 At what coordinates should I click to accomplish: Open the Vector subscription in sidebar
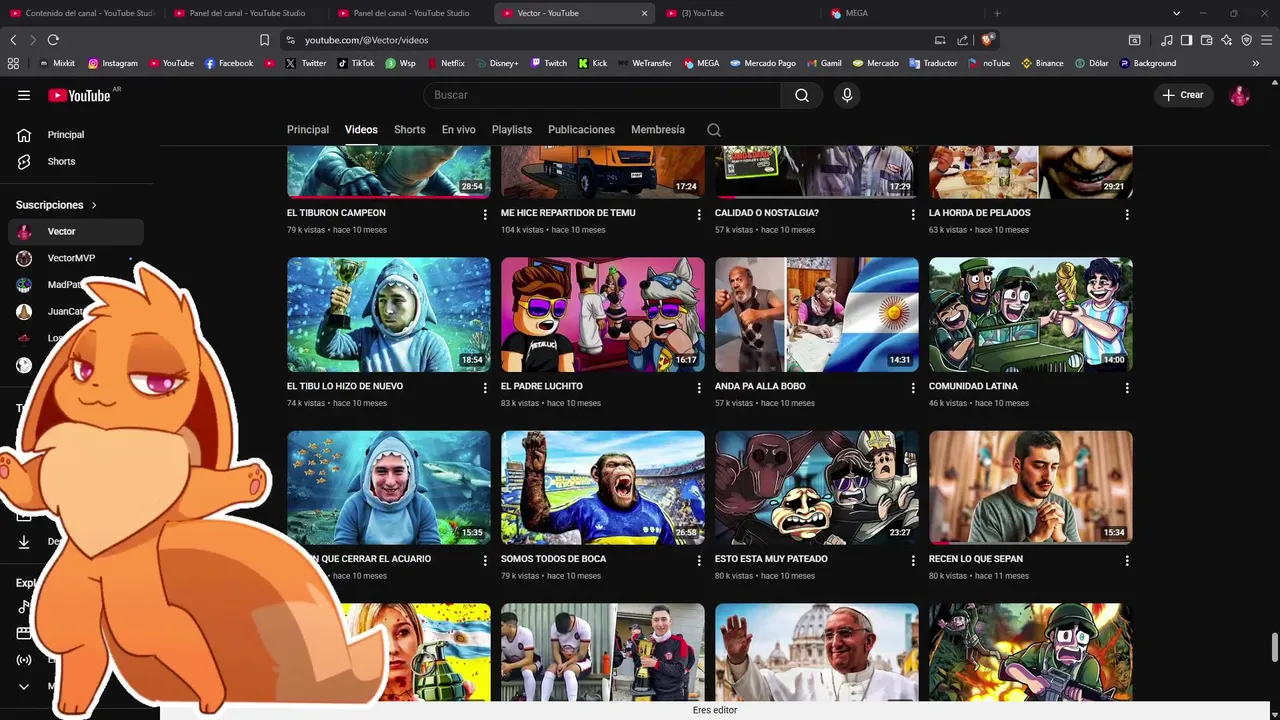point(76,231)
